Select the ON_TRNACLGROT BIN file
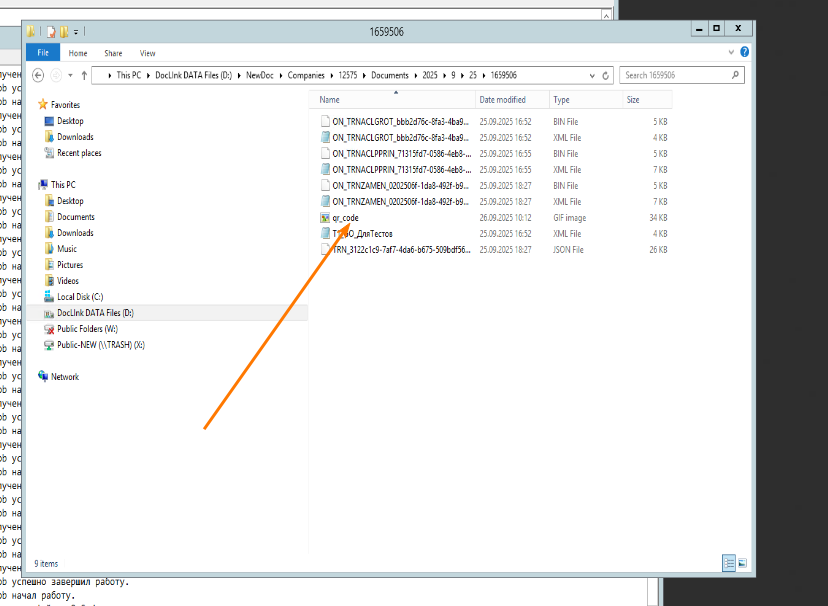The width and height of the screenshot is (828, 606). coord(401,122)
